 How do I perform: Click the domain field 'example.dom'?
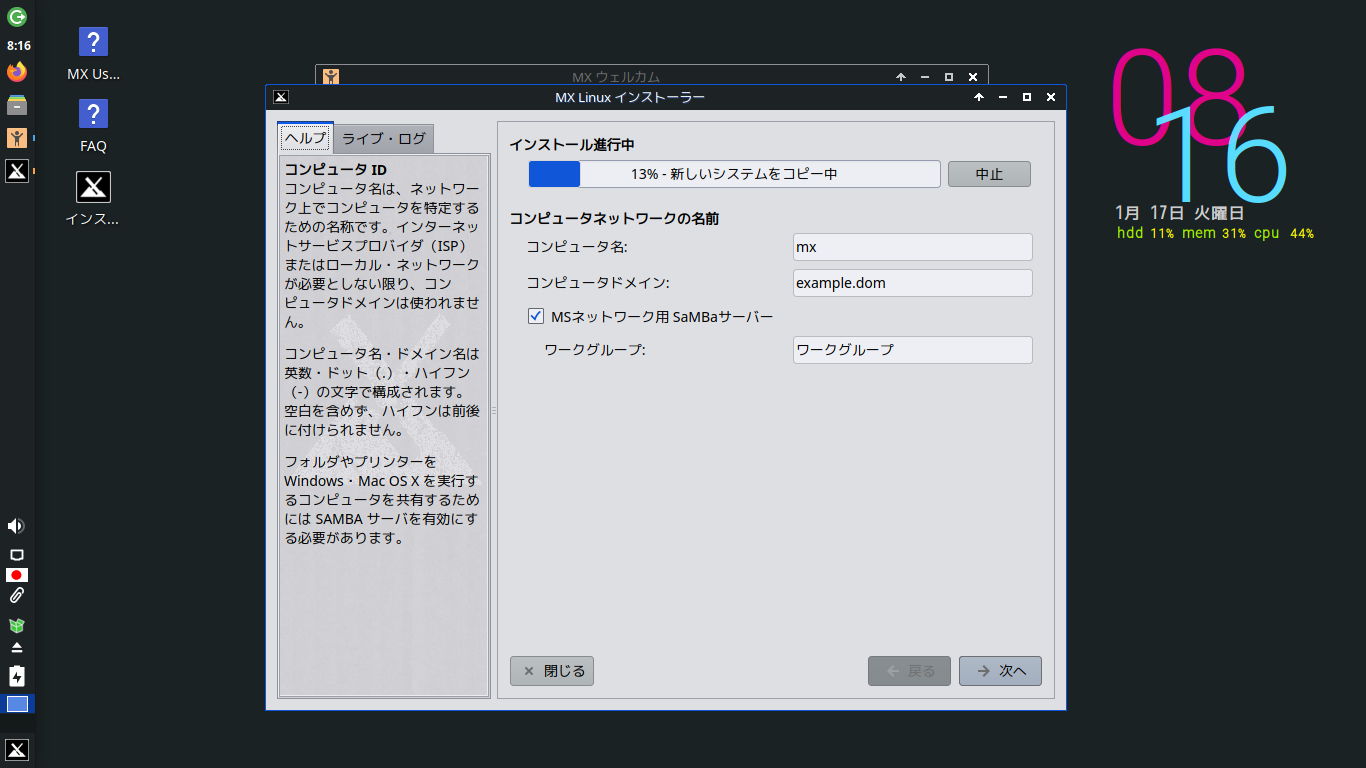(x=912, y=283)
